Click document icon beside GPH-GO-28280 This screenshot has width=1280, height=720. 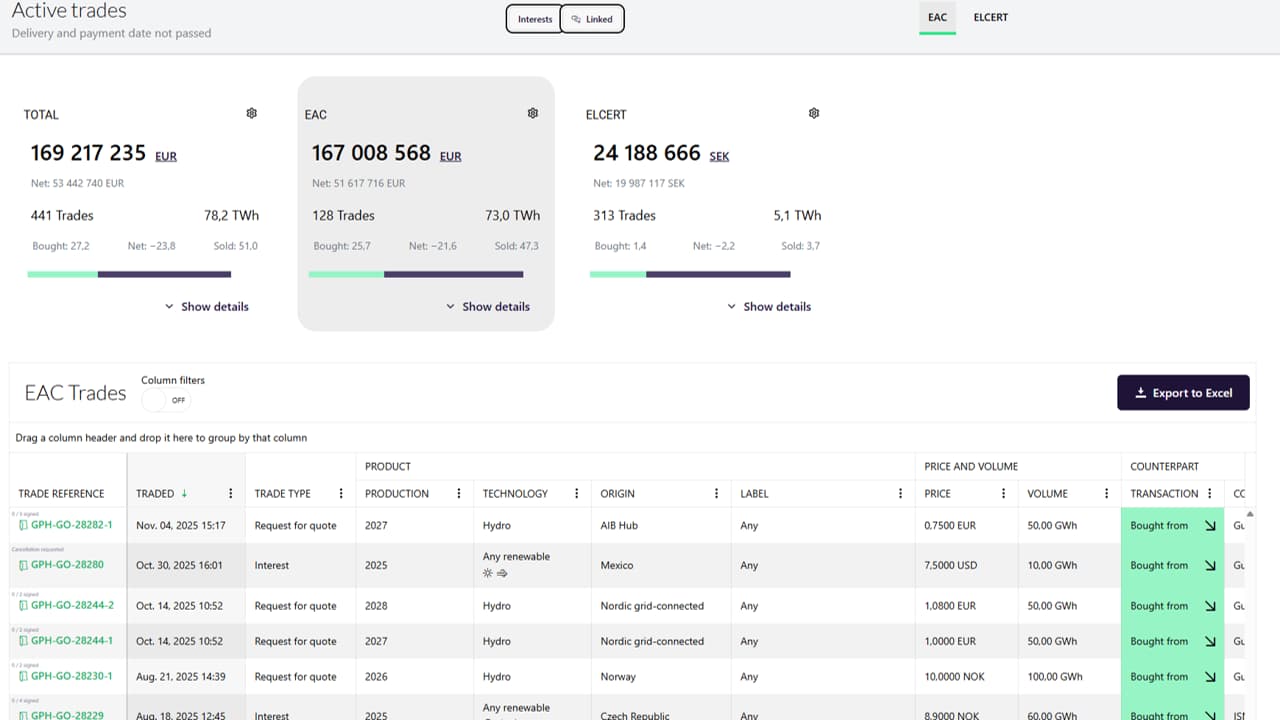pyautogui.click(x=24, y=566)
